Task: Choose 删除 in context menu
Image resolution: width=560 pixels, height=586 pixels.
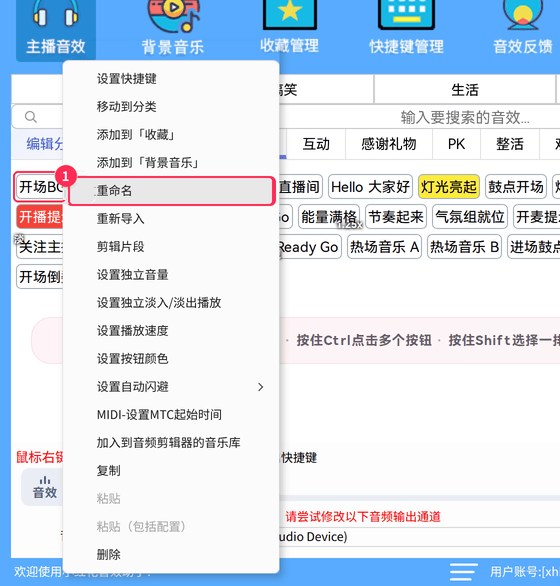Action: [x=171, y=555]
